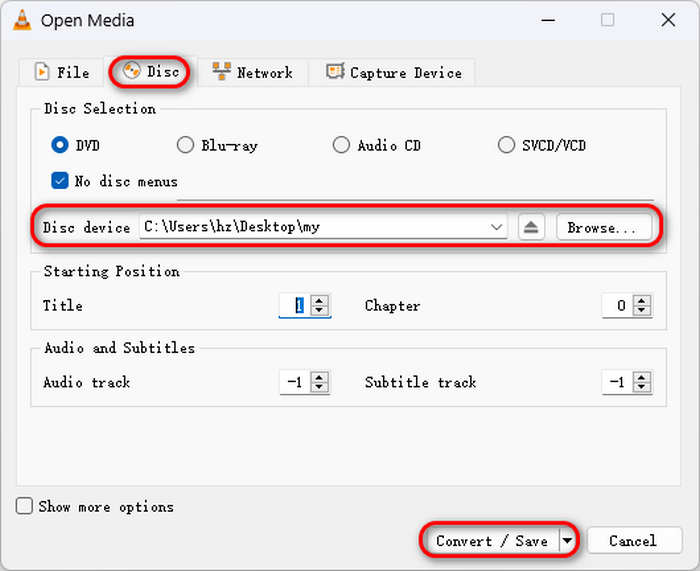Click the Title number field

(x=295, y=306)
